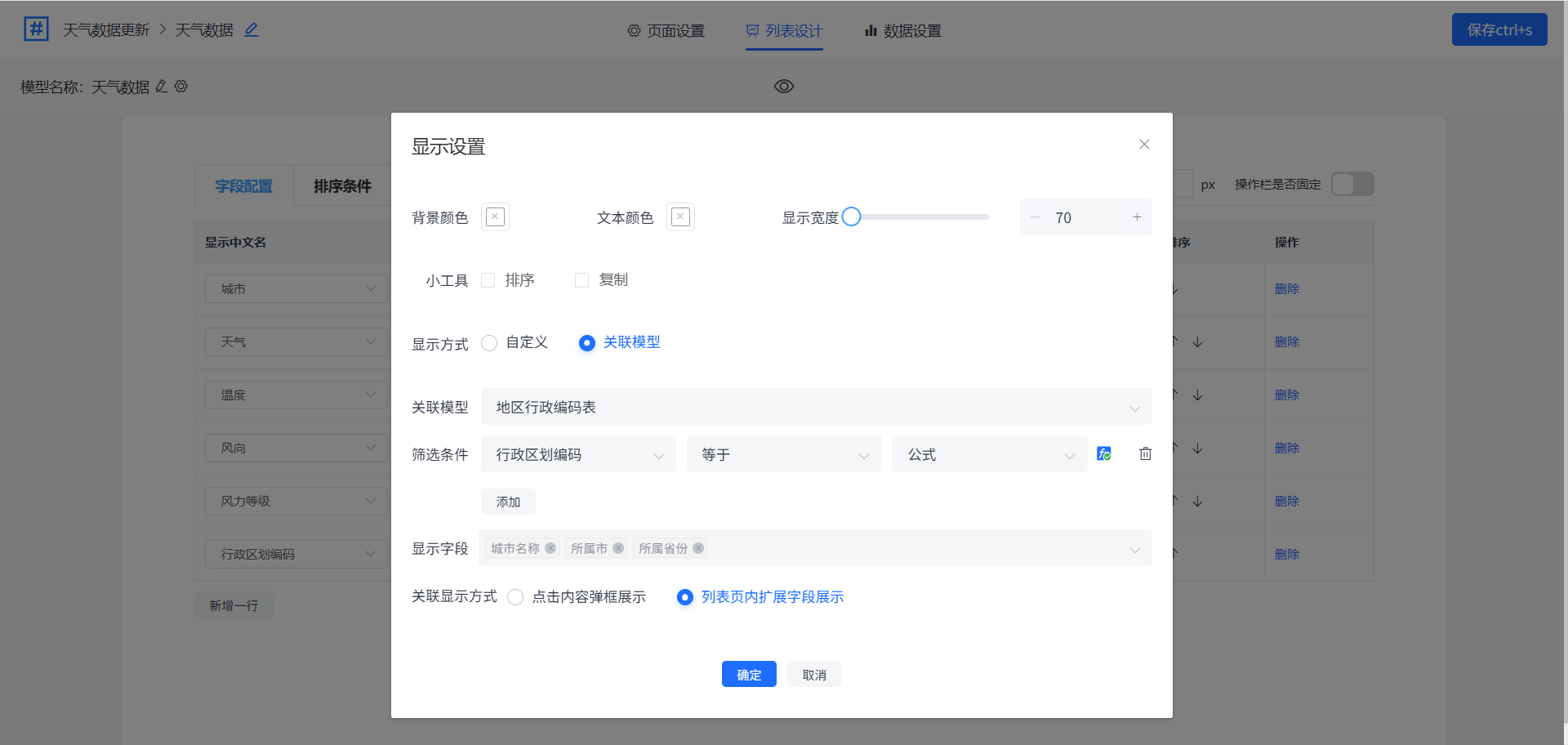
Task: Open 文本颜色 color picker
Action: (680, 216)
